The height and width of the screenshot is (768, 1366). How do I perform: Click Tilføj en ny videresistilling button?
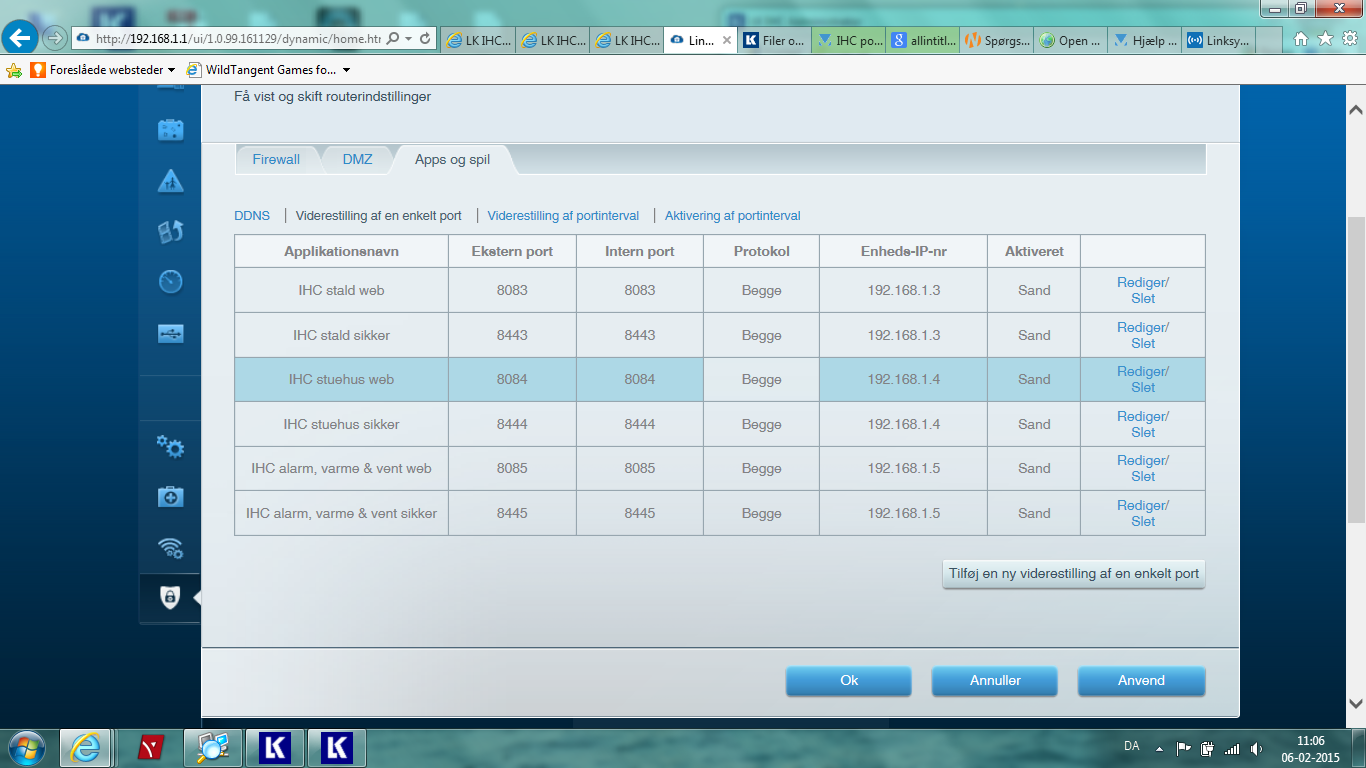pos(1073,574)
